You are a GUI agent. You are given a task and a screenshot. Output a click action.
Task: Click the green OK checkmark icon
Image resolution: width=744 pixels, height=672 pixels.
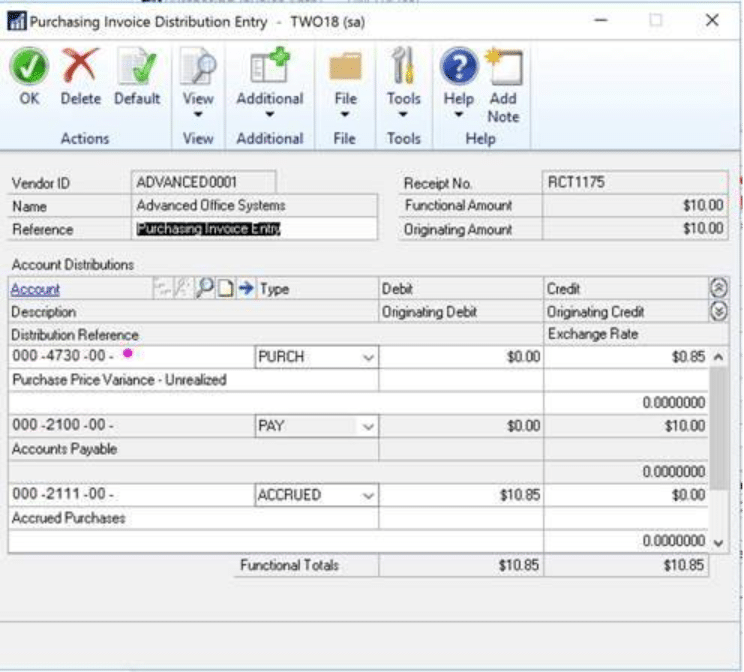click(x=29, y=68)
